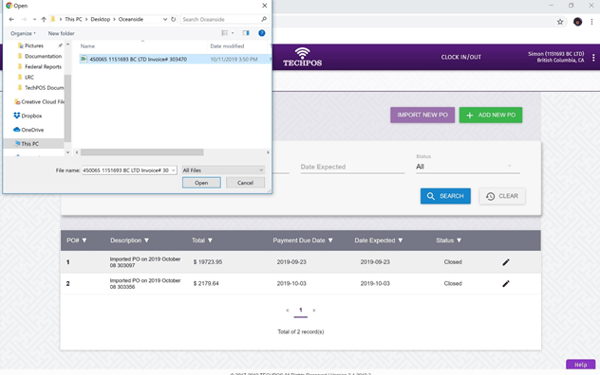Click the Back arrow in Open dialog
600x375 pixels.
tap(11, 19)
